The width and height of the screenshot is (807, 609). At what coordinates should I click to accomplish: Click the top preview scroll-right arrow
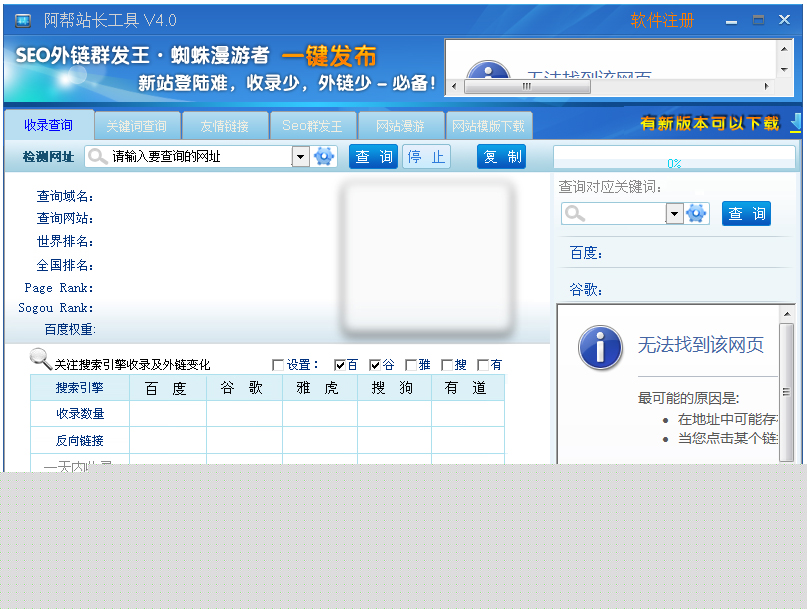point(767,86)
